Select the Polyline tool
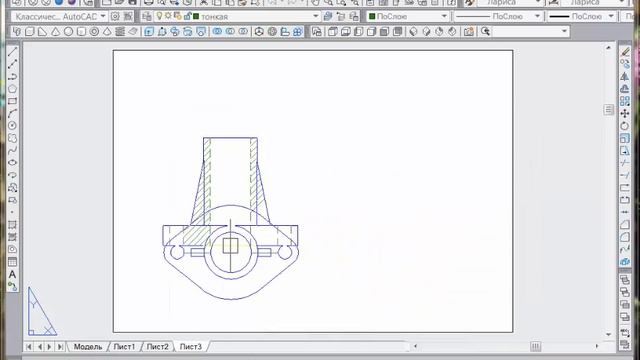640x360 pixels. coord(12,77)
